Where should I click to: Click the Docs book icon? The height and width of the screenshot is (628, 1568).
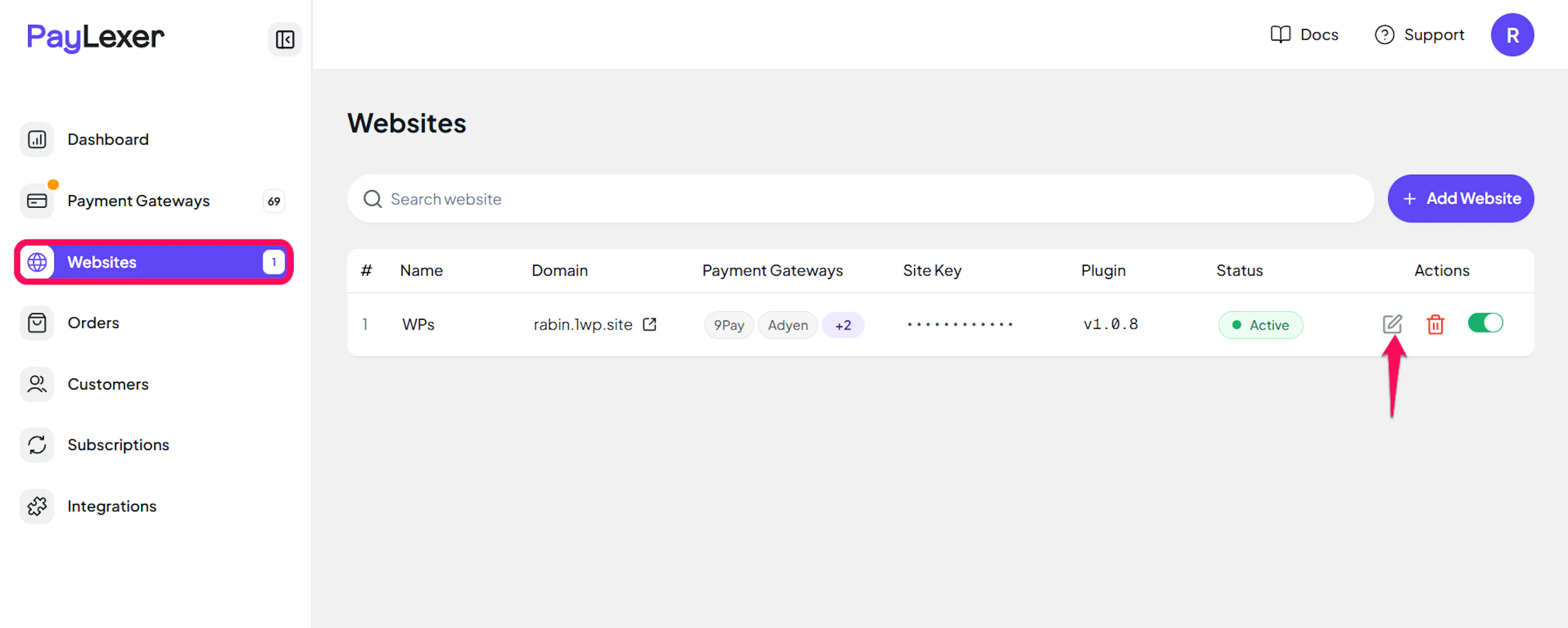click(x=1280, y=35)
